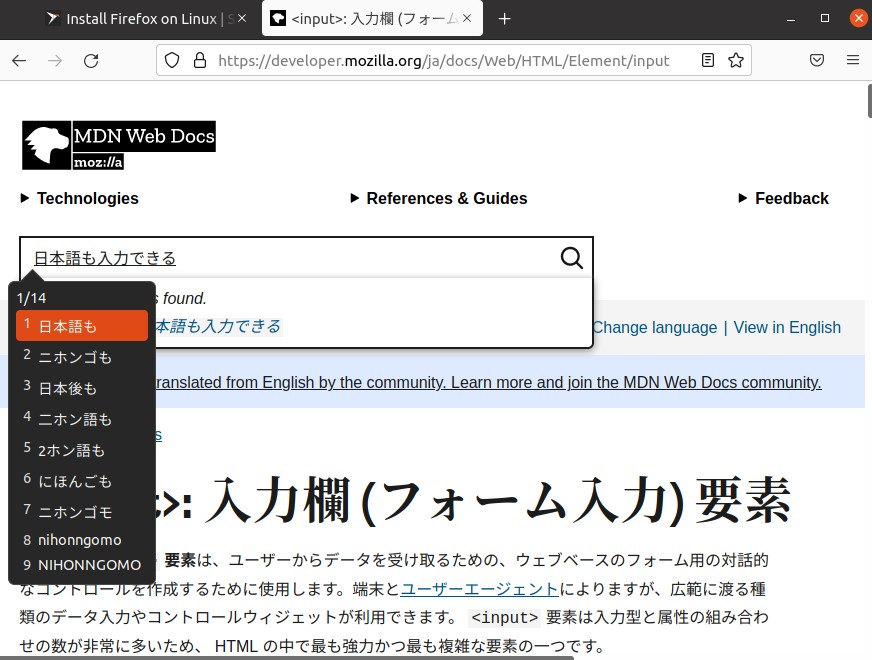
Task: Click the MDN Web Docs logo
Action: [118, 145]
